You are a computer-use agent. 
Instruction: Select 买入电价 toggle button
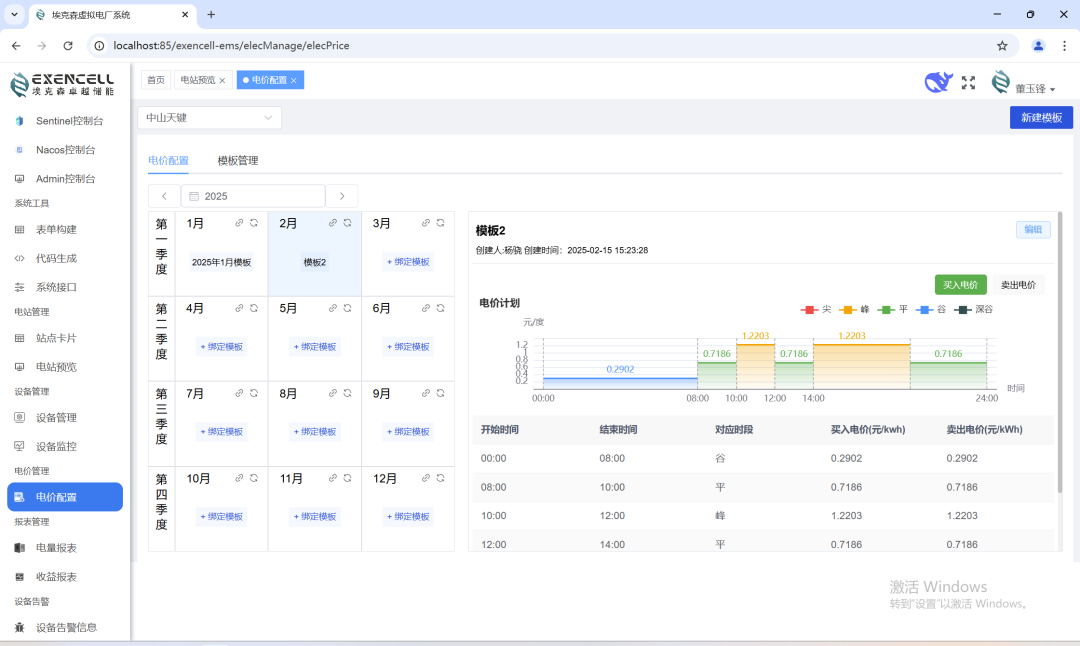click(x=960, y=285)
